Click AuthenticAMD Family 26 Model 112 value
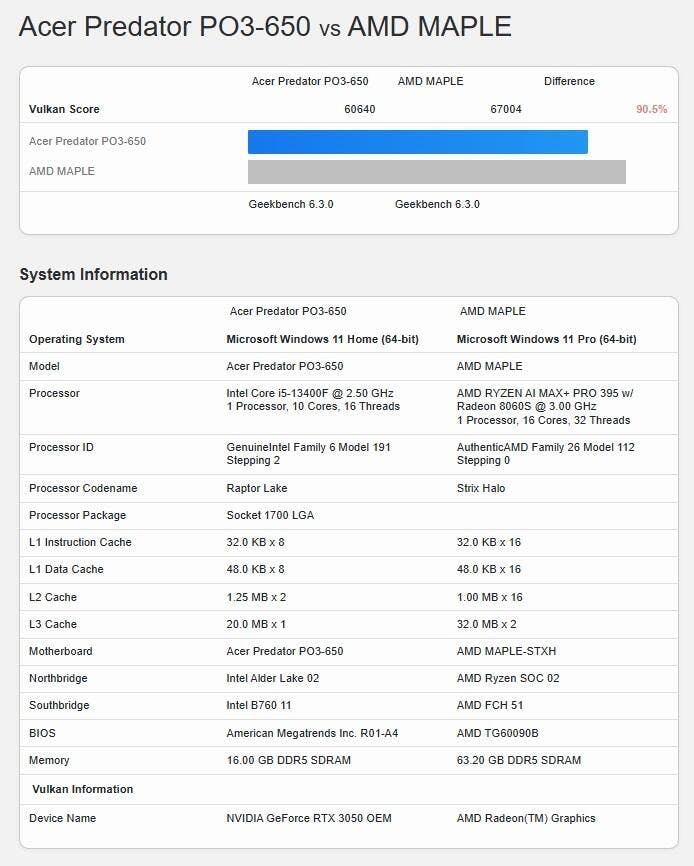The height and width of the screenshot is (866, 694). click(x=545, y=447)
